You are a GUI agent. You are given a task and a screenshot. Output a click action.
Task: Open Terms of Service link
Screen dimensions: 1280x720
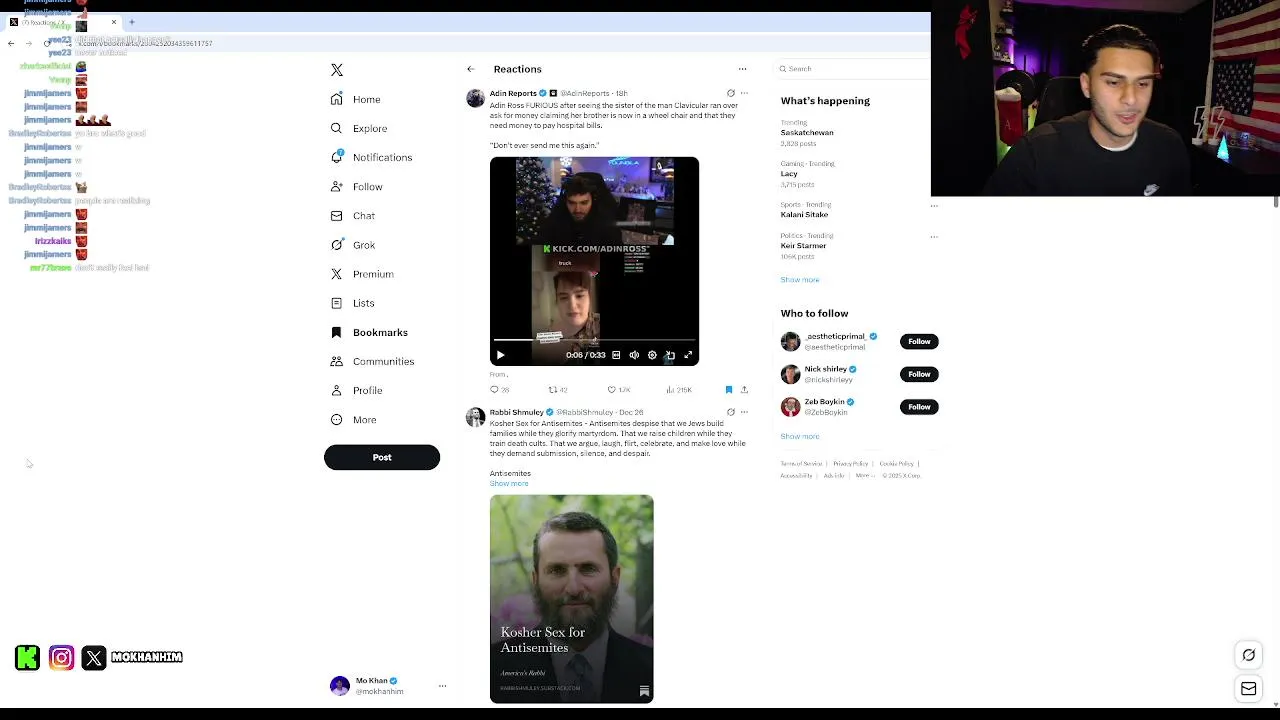(x=801, y=464)
